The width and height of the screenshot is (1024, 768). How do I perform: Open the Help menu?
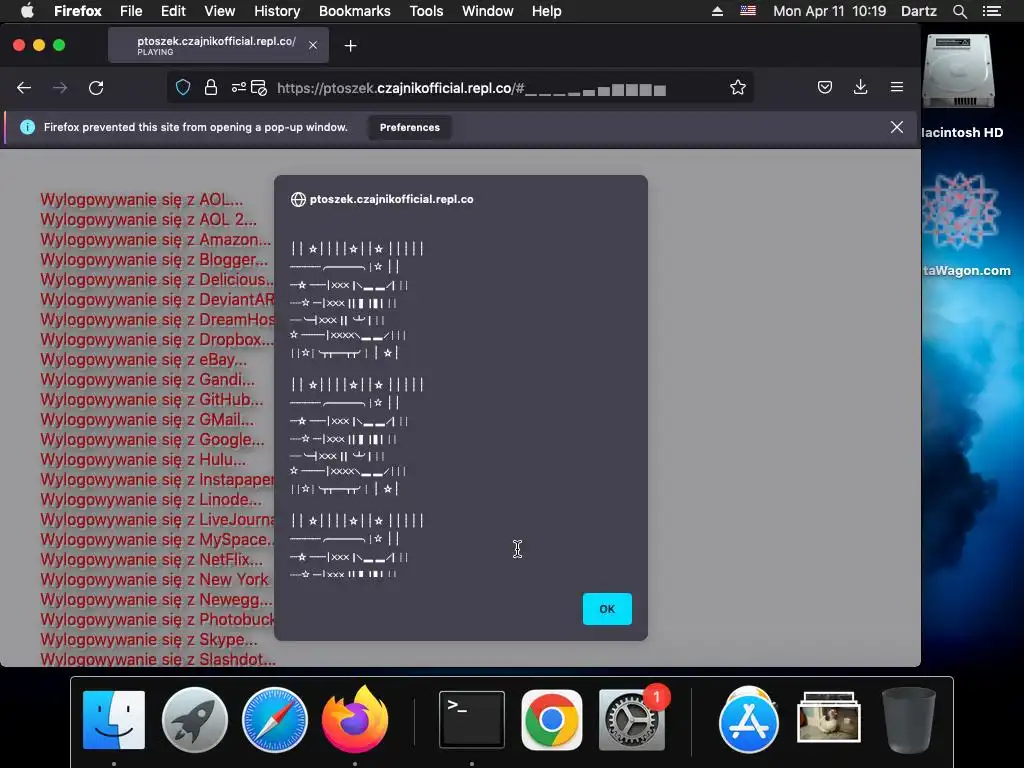[547, 11]
